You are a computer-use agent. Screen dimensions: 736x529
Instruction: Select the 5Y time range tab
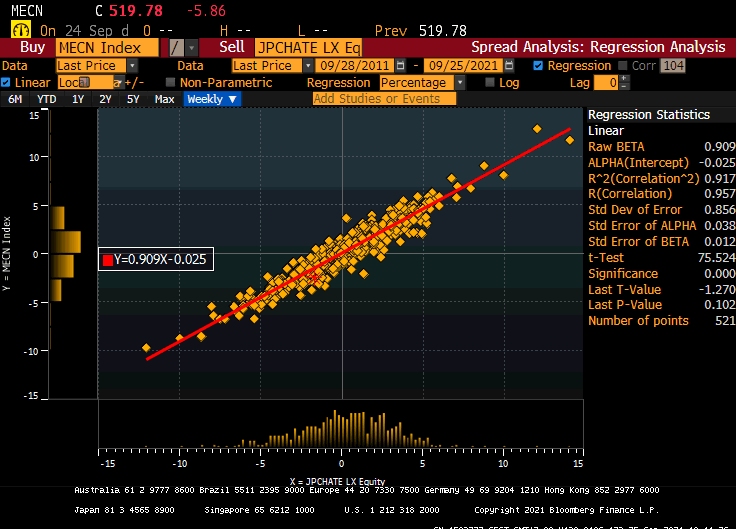[133, 99]
